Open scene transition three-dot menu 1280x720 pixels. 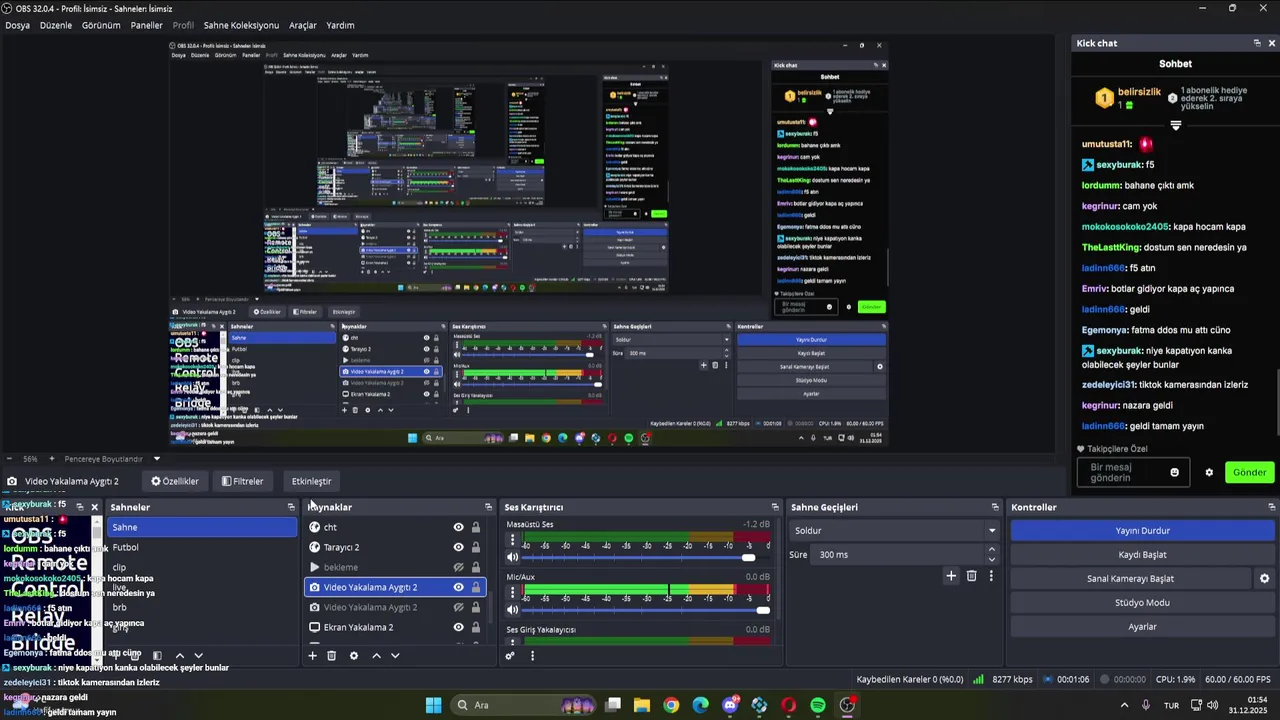(991, 576)
